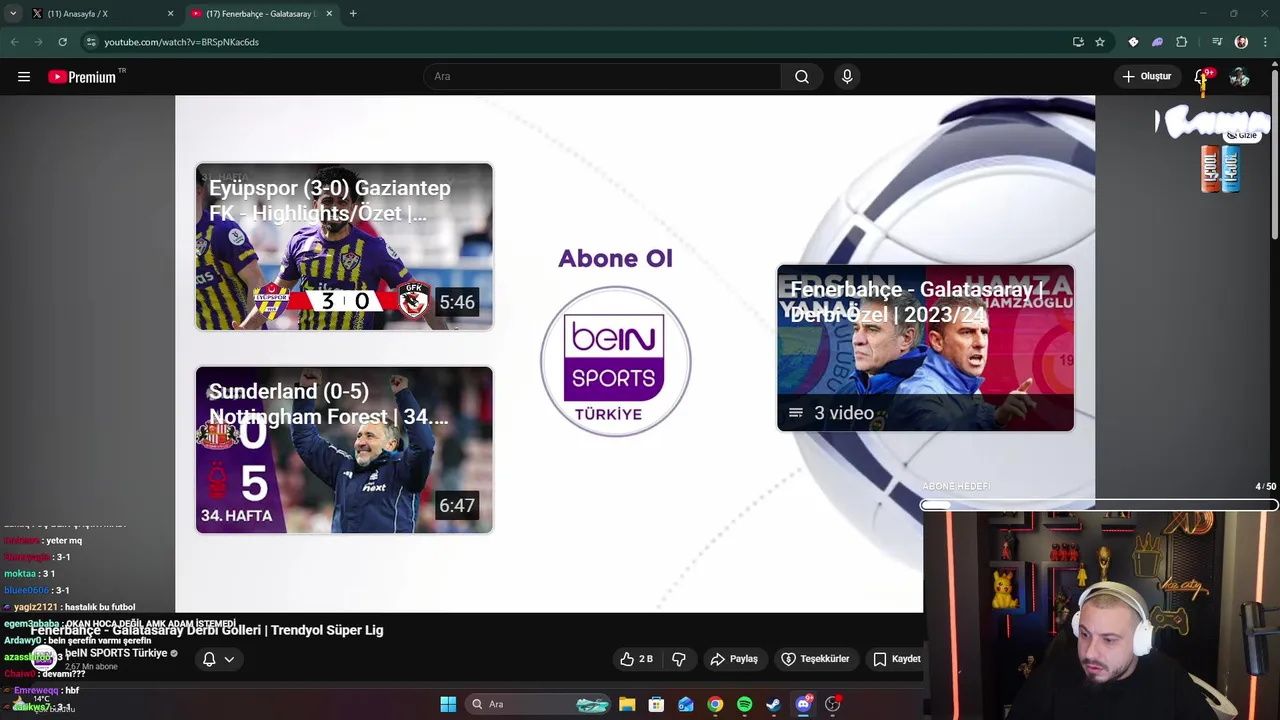Open Fenerbahçe - Galatasaray Derbi Özel playlist
Viewport: 1280px width, 720px height.
[x=925, y=348]
